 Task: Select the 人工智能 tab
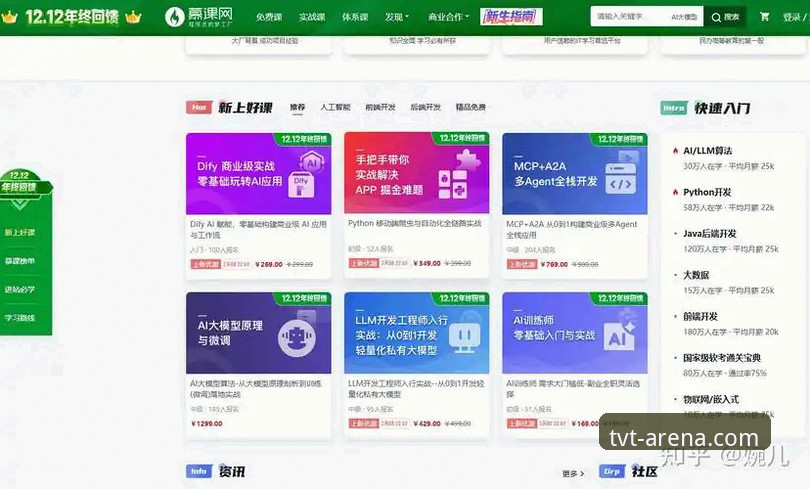pos(335,107)
